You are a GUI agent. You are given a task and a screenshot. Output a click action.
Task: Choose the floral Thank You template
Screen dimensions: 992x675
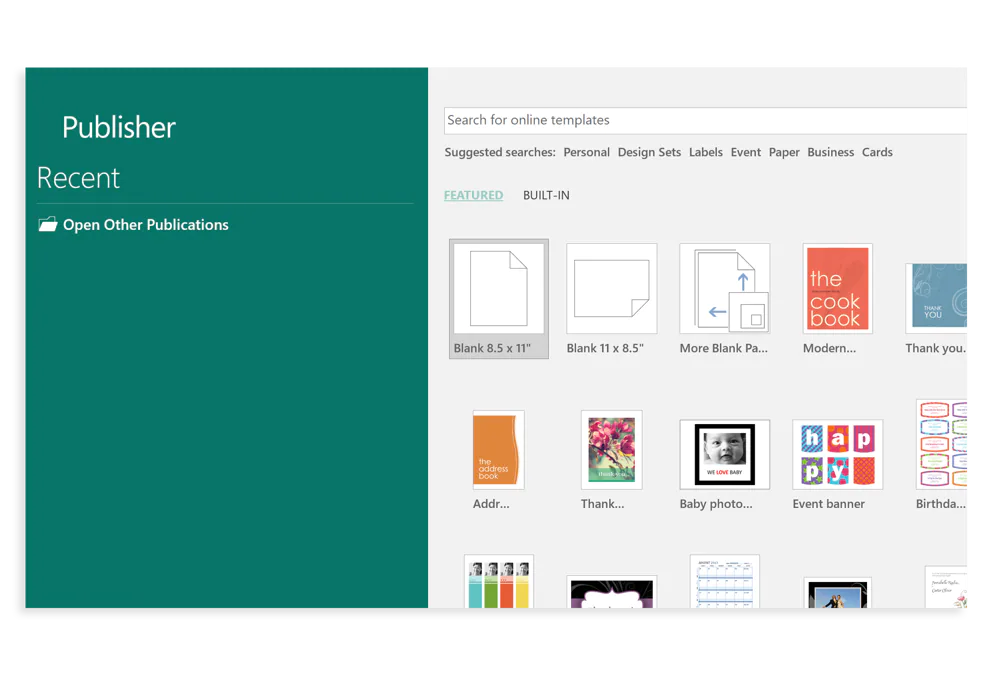611,450
